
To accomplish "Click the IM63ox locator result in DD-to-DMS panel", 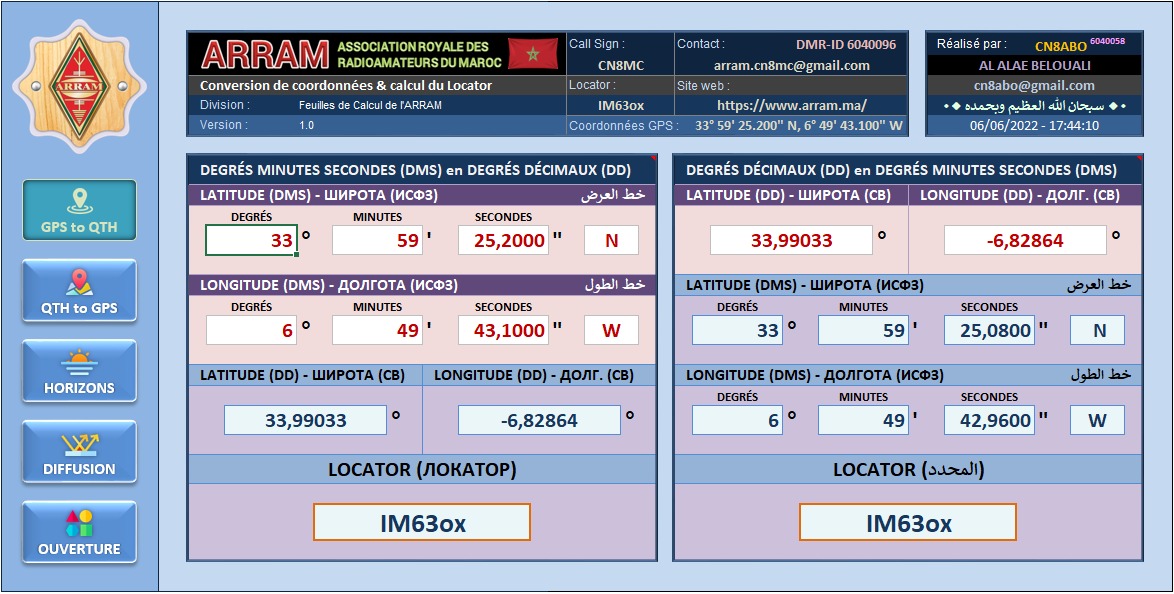I will [907, 522].
